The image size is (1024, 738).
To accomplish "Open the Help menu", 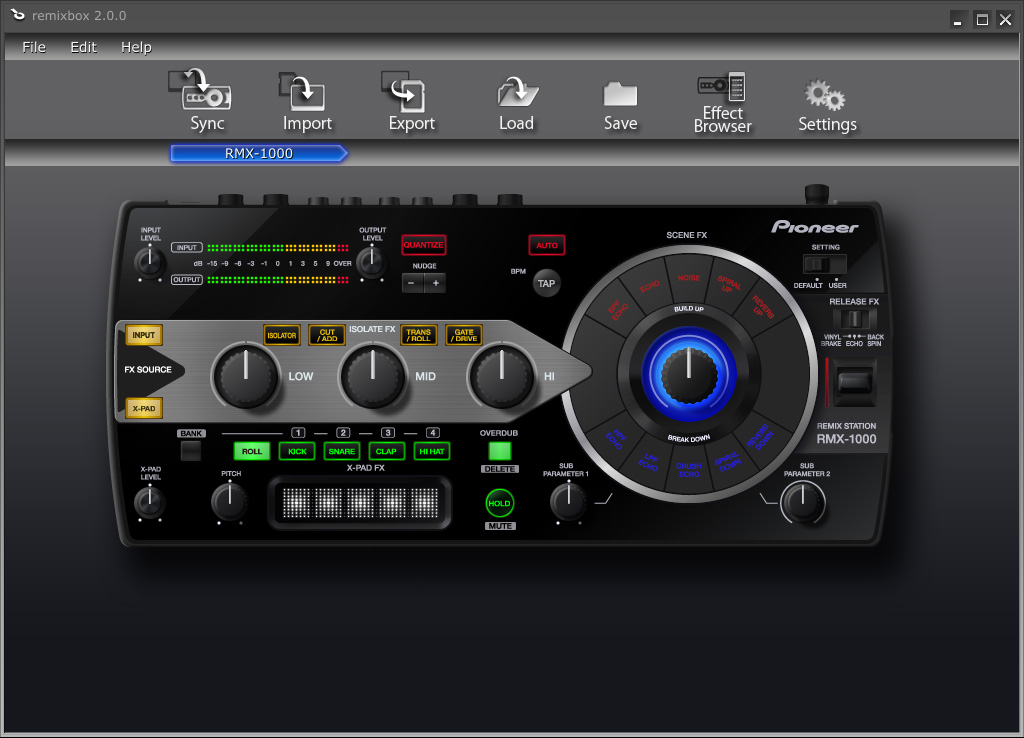I will click(x=136, y=47).
